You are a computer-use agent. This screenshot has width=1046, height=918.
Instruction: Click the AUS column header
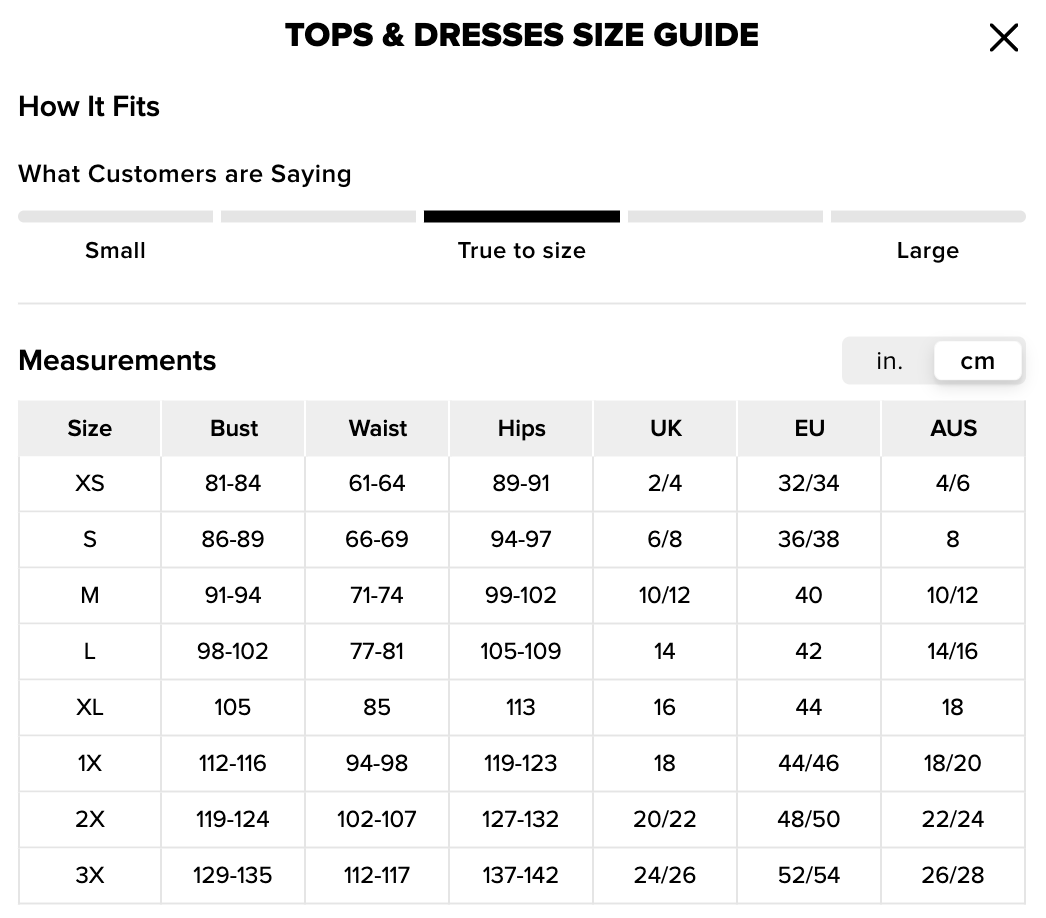953,428
